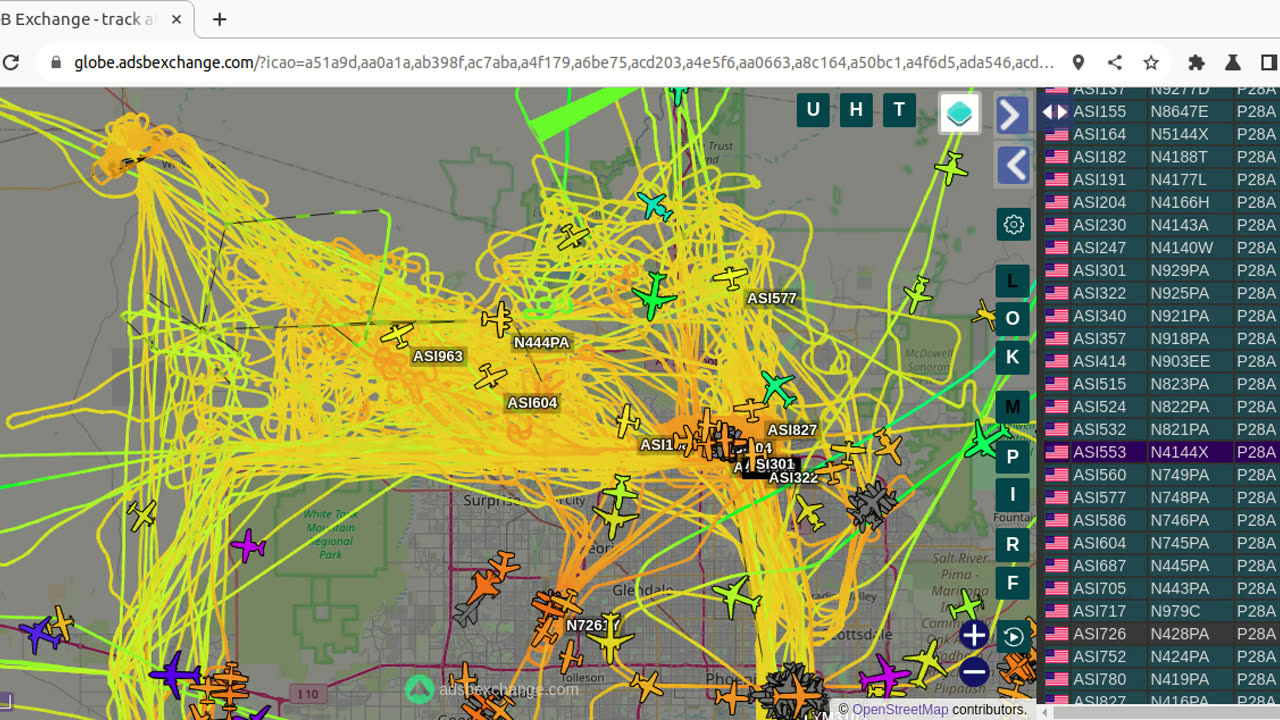Click registration N822PA in the table
The width and height of the screenshot is (1280, 720).
coord(1179,407)
